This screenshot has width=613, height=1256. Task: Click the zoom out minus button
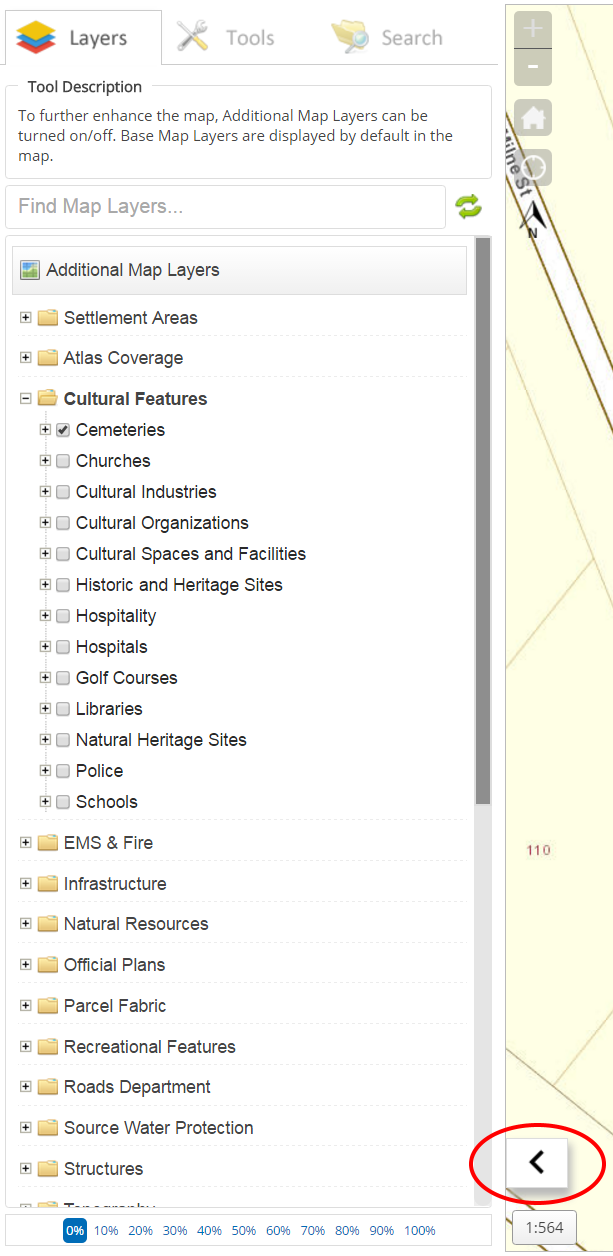point(532,67)
